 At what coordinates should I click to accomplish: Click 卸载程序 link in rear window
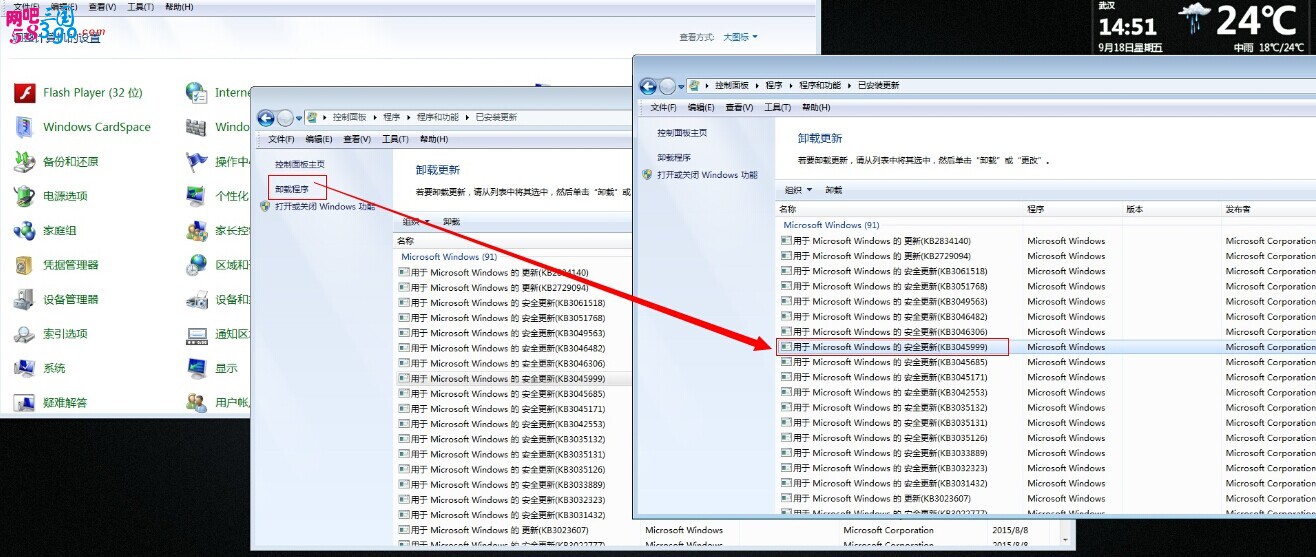tap(292, 189)
